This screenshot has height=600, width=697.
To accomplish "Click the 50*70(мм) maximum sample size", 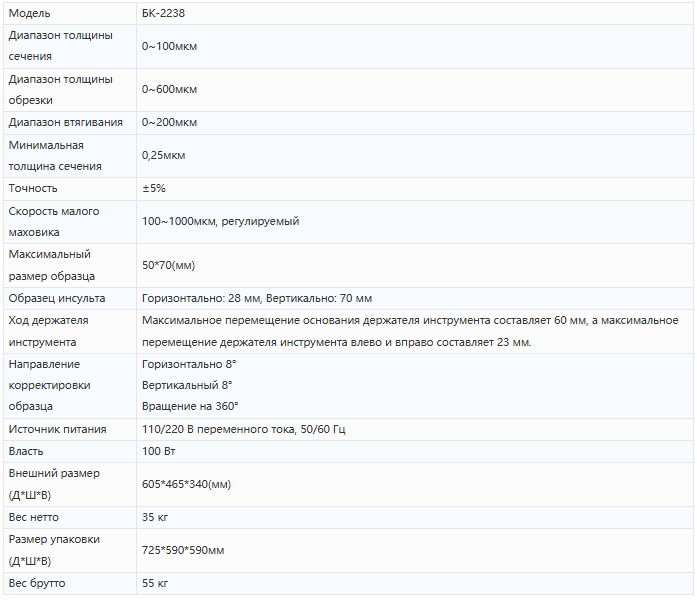I will click(169, 265).
